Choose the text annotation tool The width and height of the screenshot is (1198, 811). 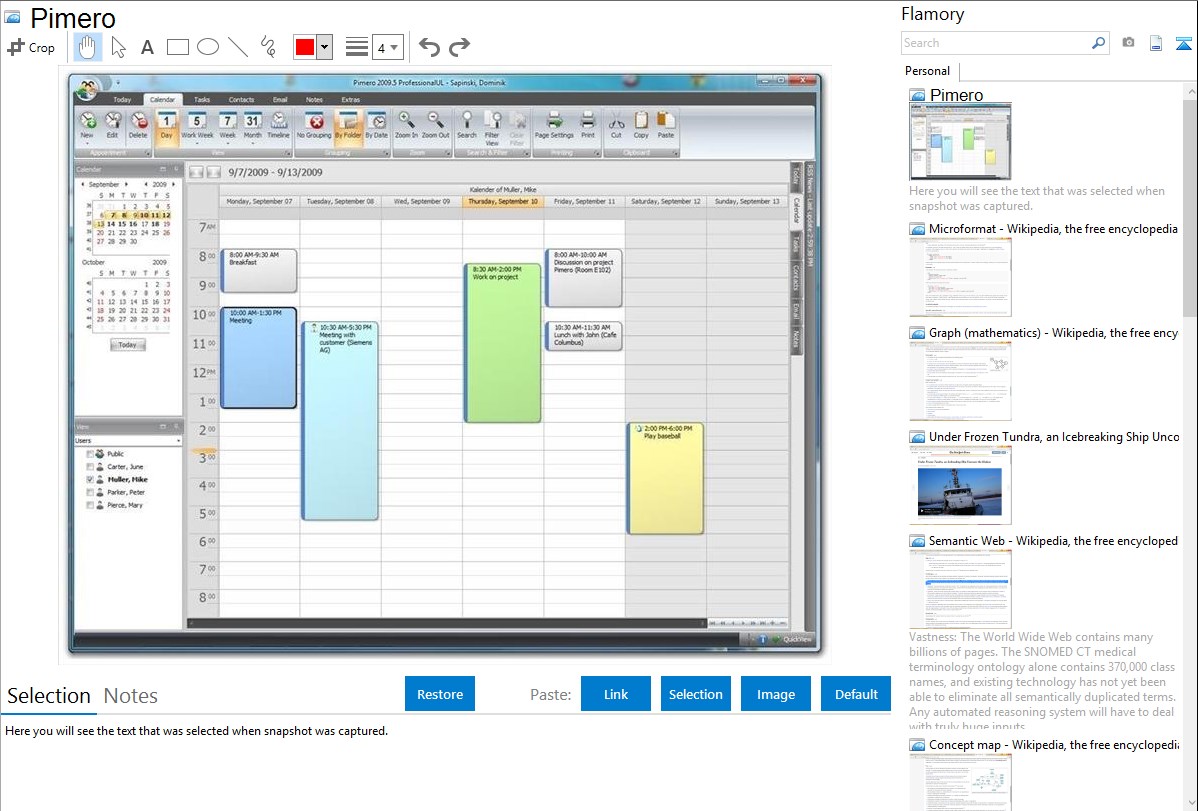coord(147,47)
